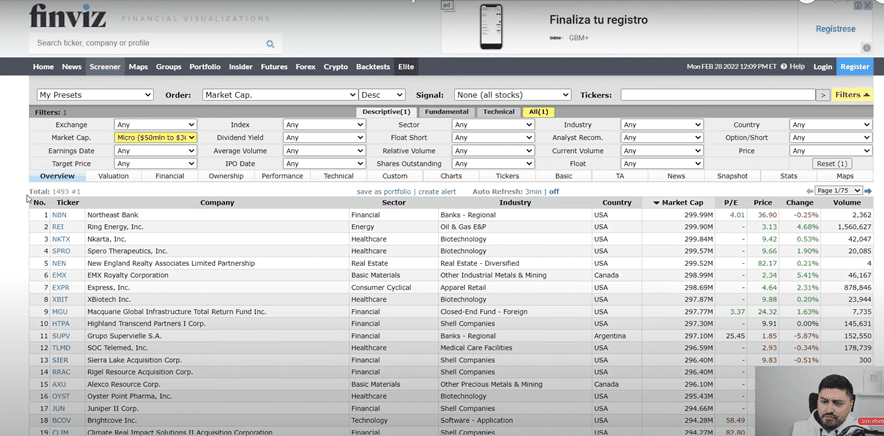Click the Finviz logo
The height and width of the screenshot is (436, 884).
tap(66, 17)
